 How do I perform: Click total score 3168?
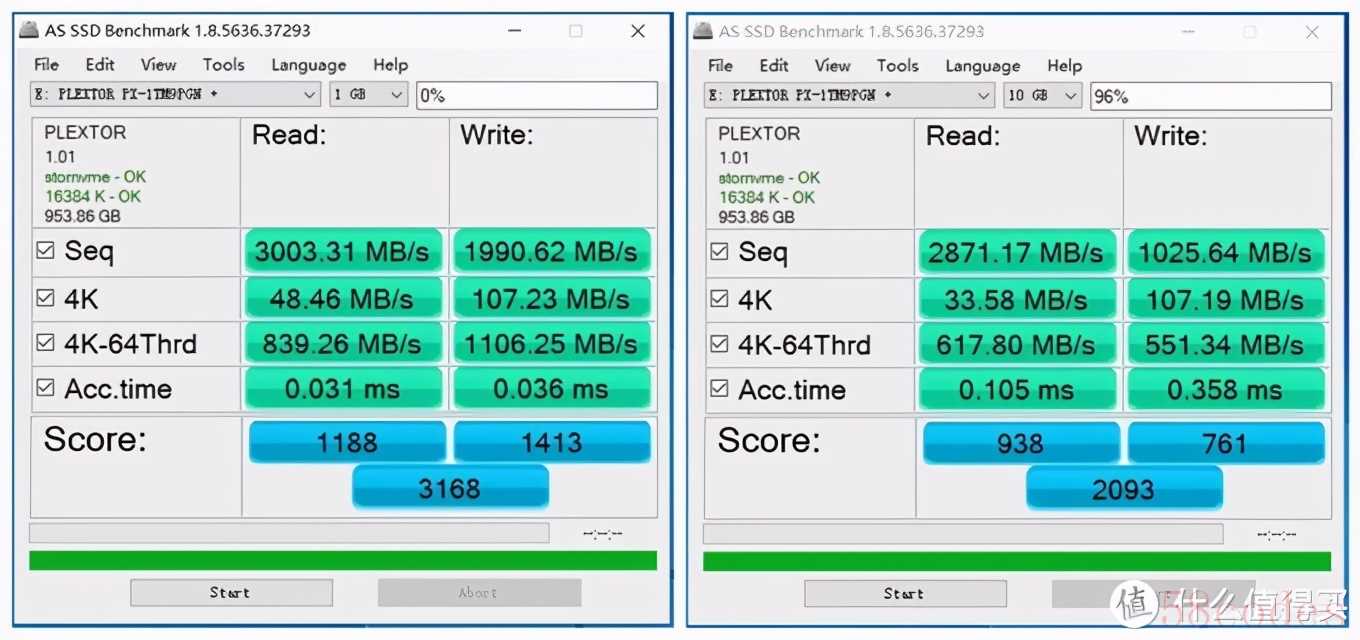(x=450, y=488)
